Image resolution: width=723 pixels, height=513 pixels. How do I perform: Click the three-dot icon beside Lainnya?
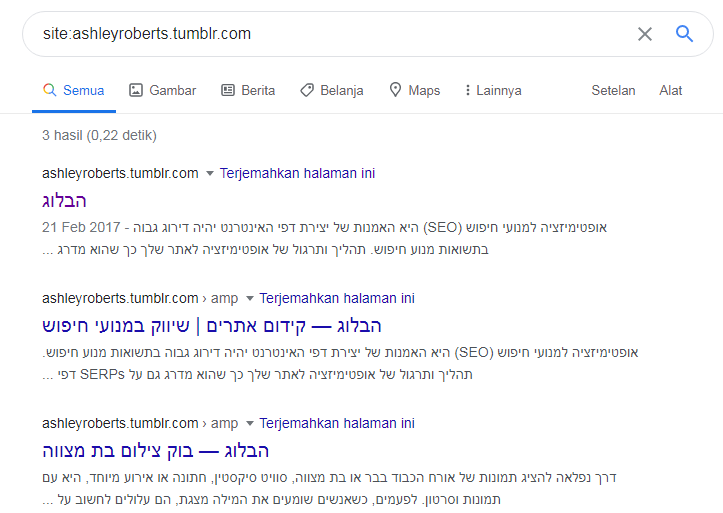tap(468, 90)
